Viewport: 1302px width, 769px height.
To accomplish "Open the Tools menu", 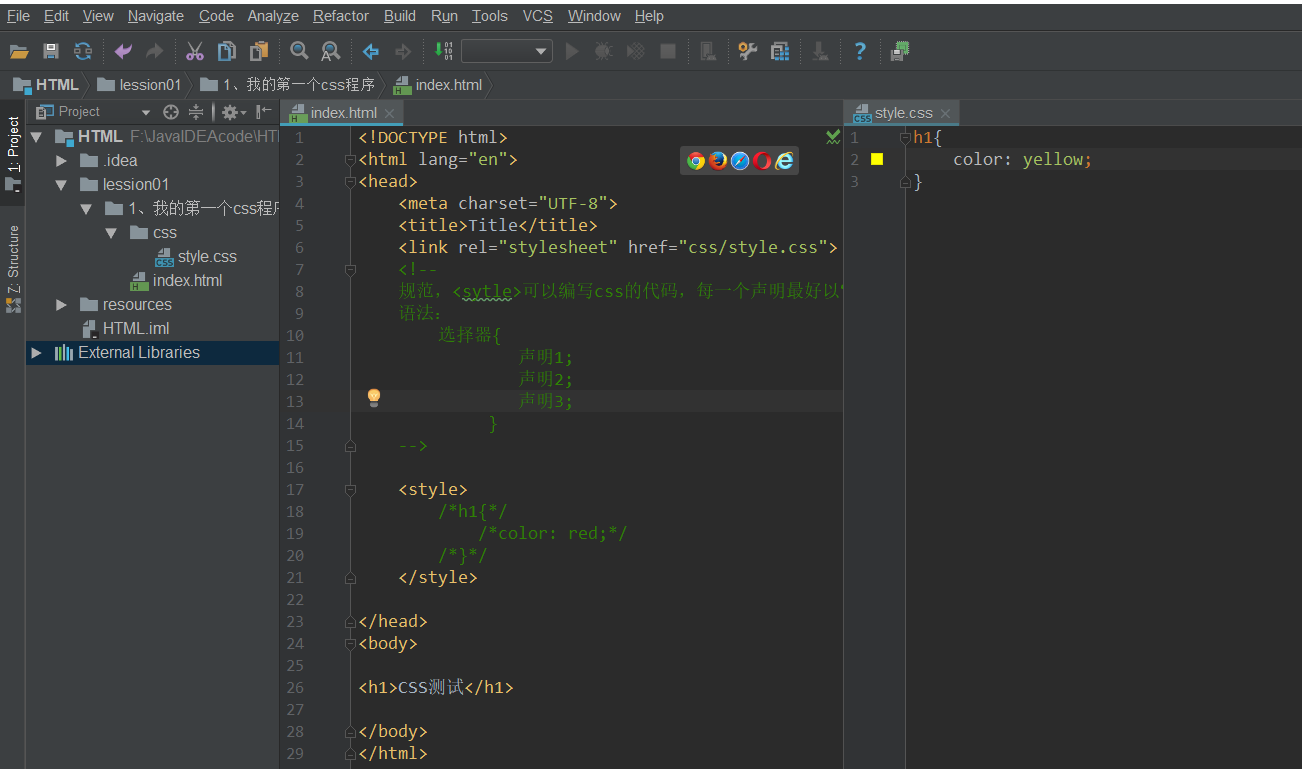I will (x=490, y=16).
